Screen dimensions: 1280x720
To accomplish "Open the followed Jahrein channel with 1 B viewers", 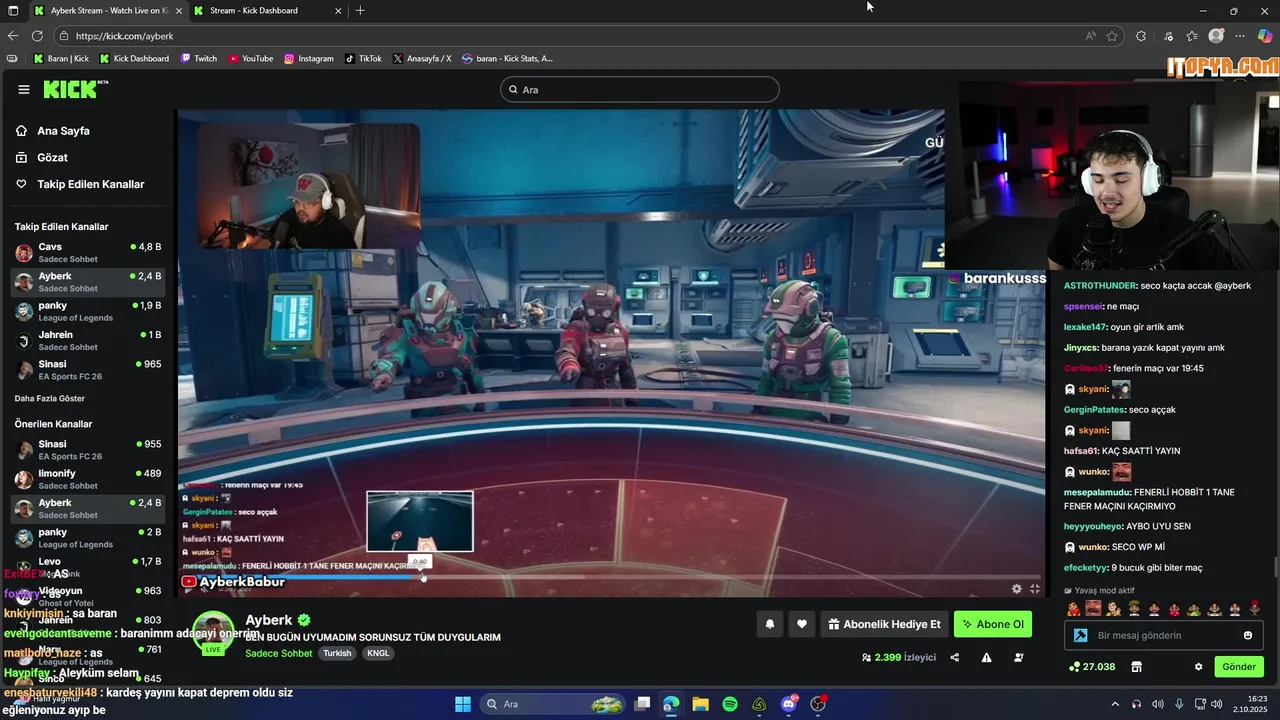I will pos(88,340).
